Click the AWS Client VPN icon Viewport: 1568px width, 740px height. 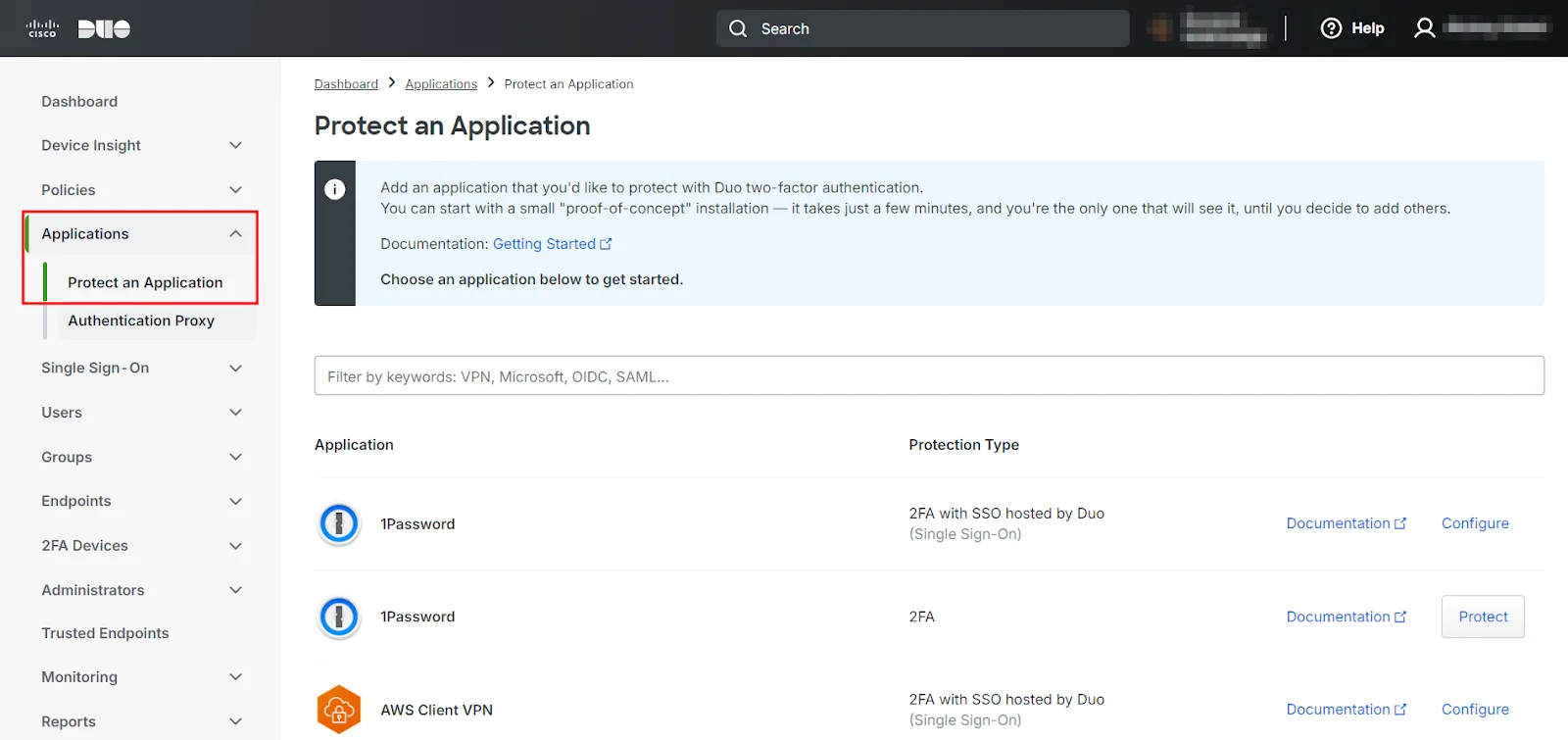pyautogui.click(x=339, y=710)
